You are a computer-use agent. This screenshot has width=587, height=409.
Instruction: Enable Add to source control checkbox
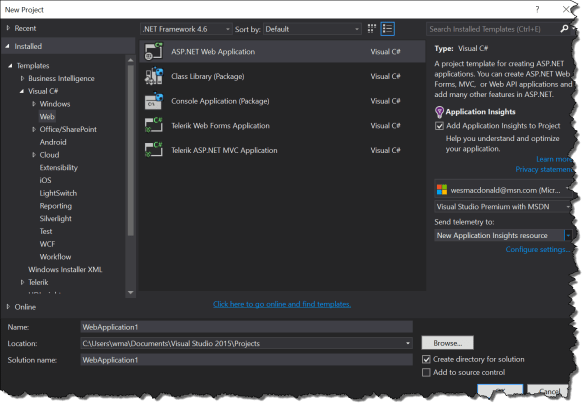pos(426,372)
